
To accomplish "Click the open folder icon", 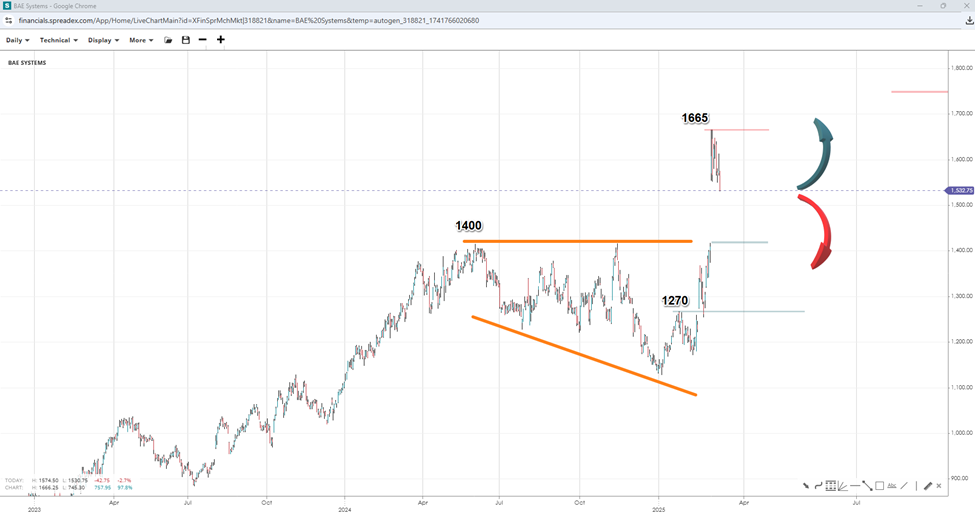I will pos(168,40).
